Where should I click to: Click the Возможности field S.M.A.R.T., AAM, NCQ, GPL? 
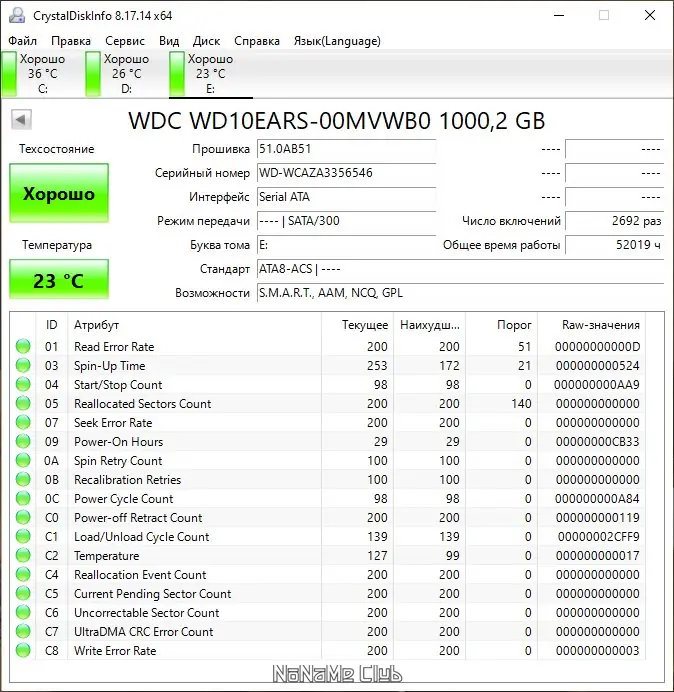coord(460,293)
